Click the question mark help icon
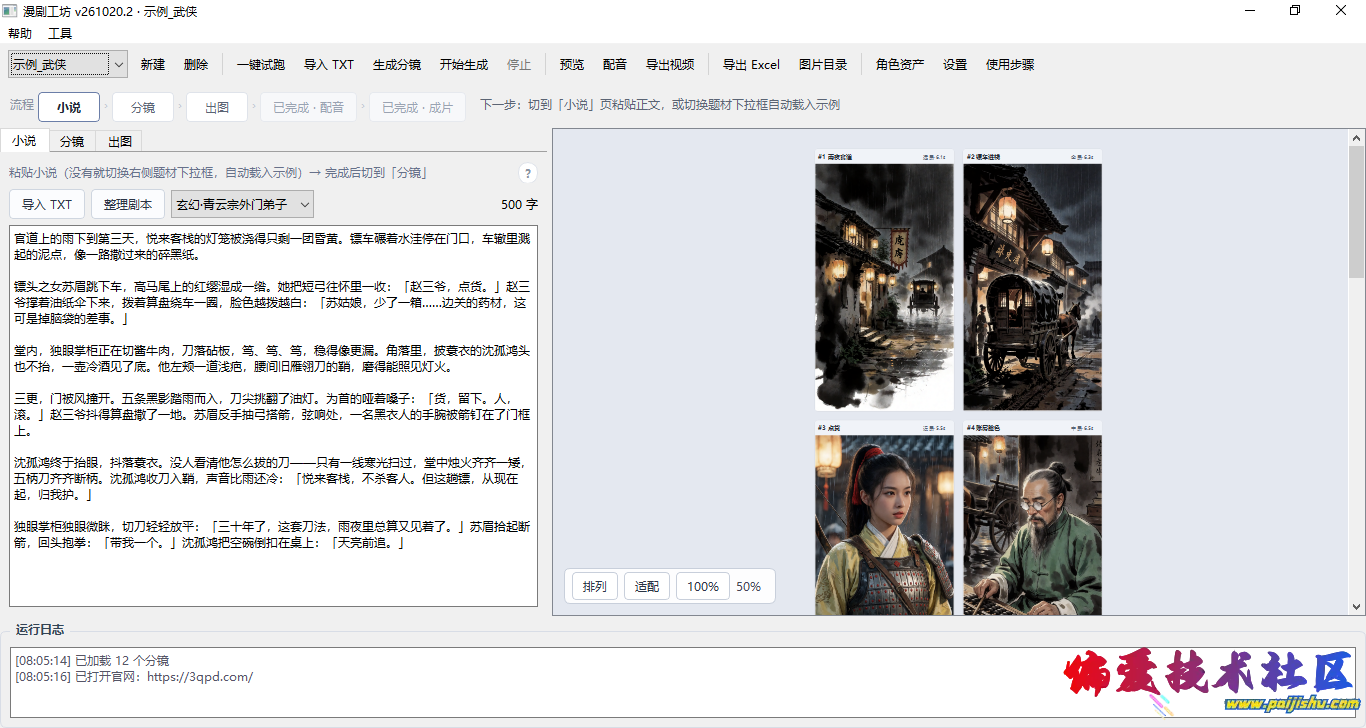1366x728 pixels. (x=528, y=173)
